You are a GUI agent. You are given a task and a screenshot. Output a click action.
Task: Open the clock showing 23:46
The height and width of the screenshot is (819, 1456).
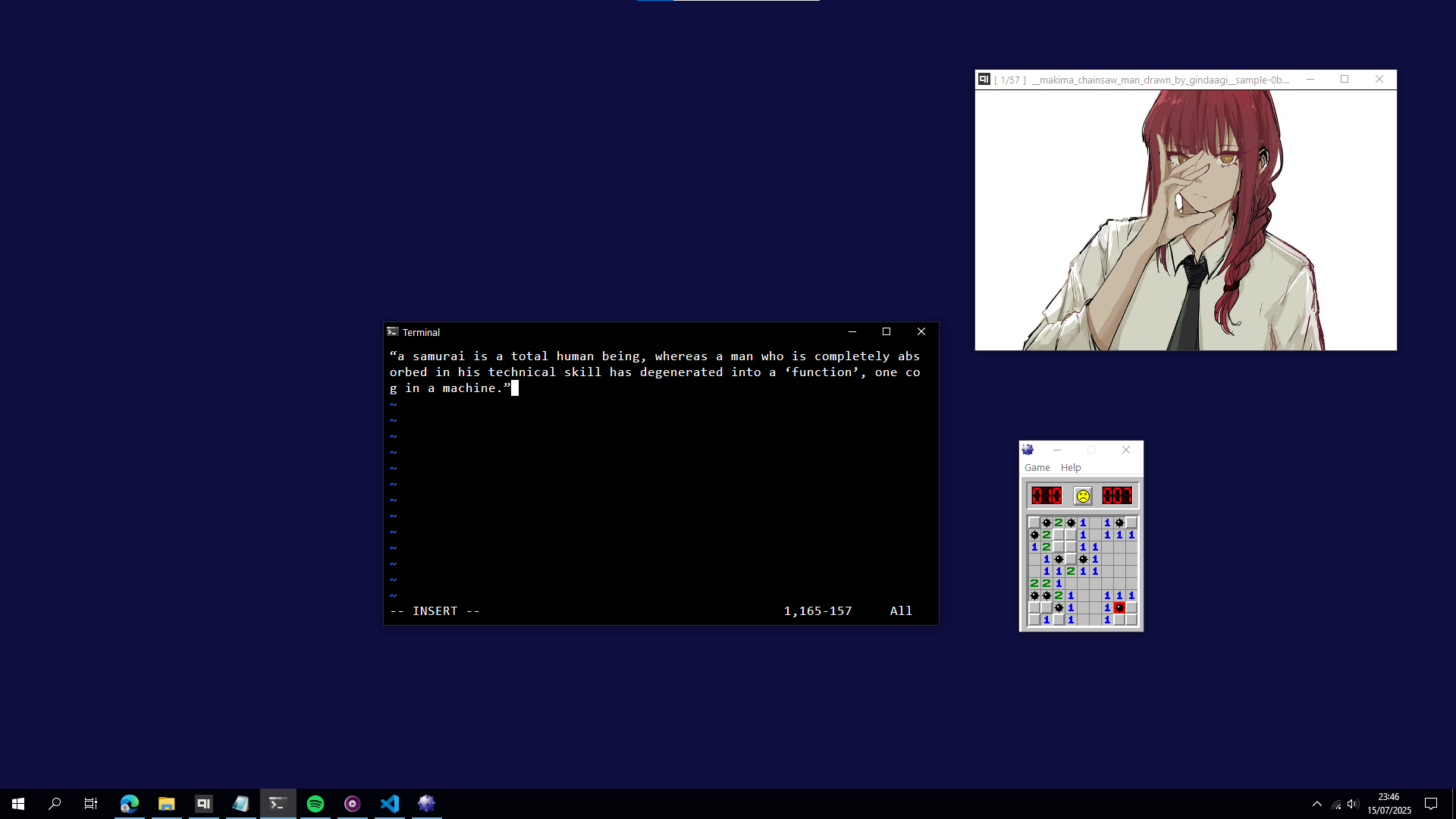(1389, 804)
